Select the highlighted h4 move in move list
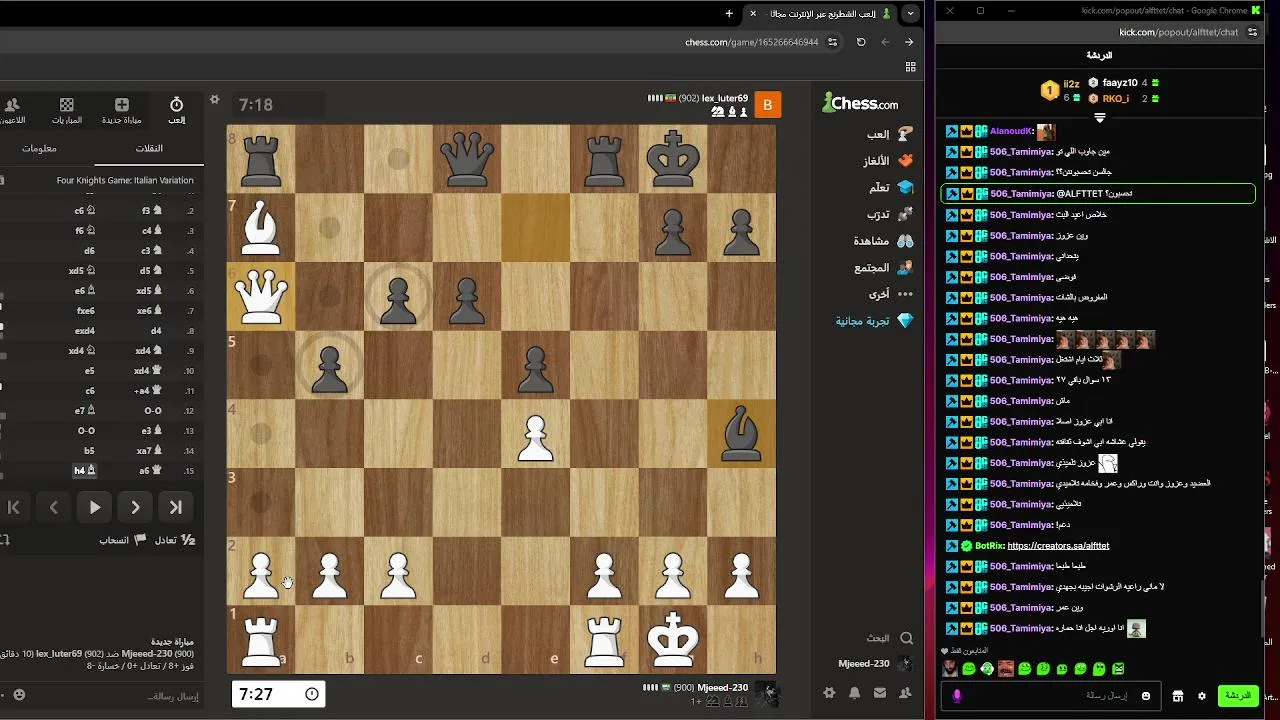This screenshot has height=720, width=1280. point(84,470)
